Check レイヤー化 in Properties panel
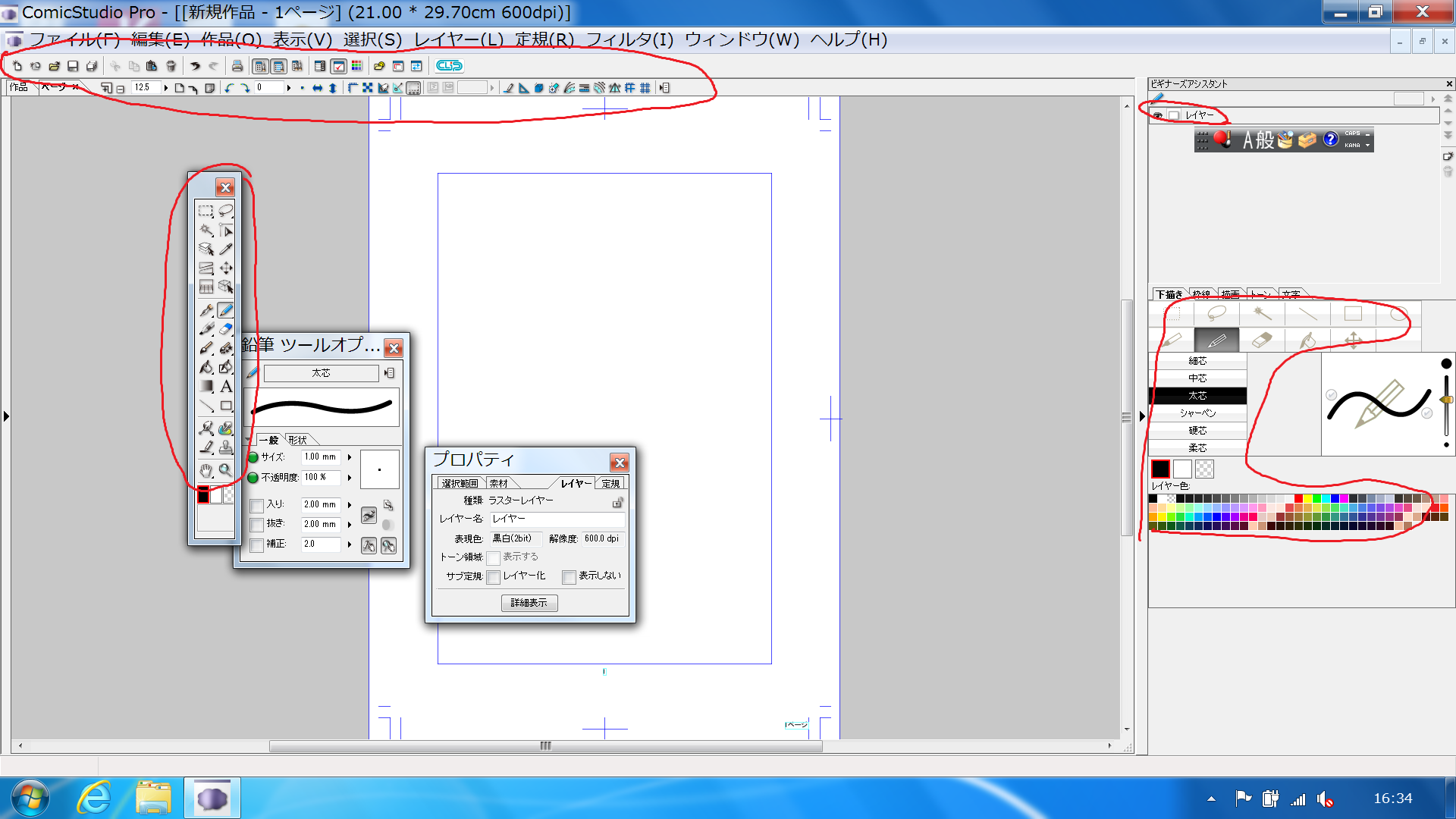This screenshot has height=819, width=1456. [494, 577]
